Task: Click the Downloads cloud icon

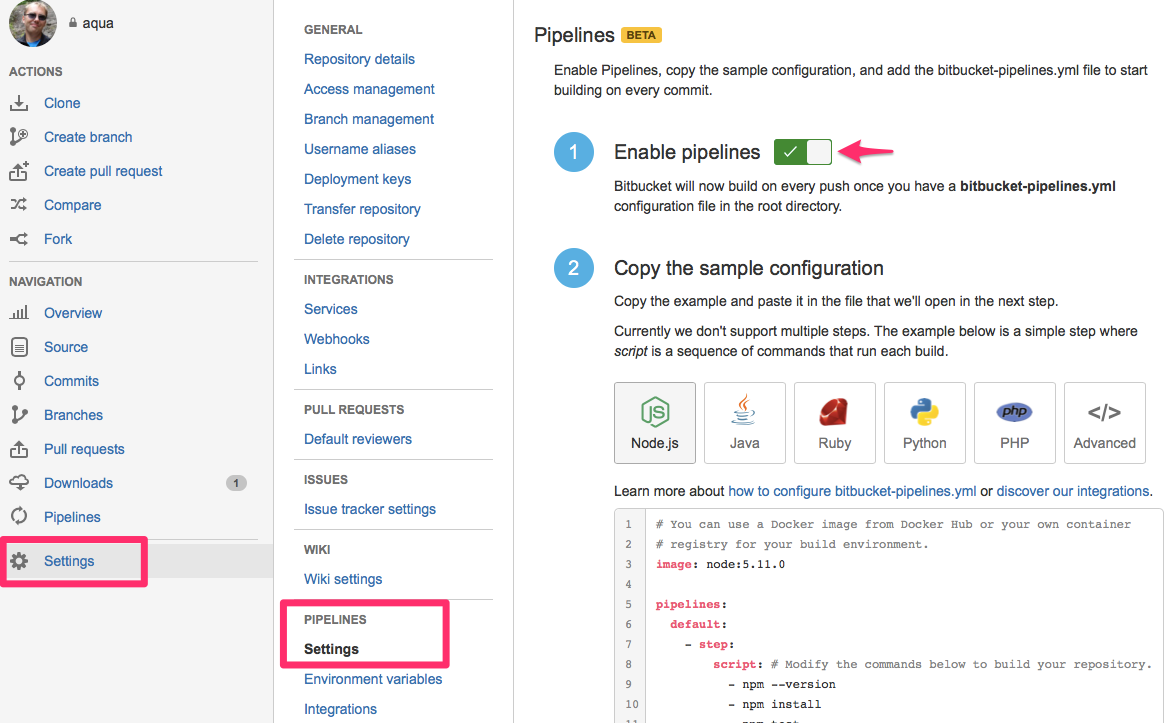Action: coord(19,482)
